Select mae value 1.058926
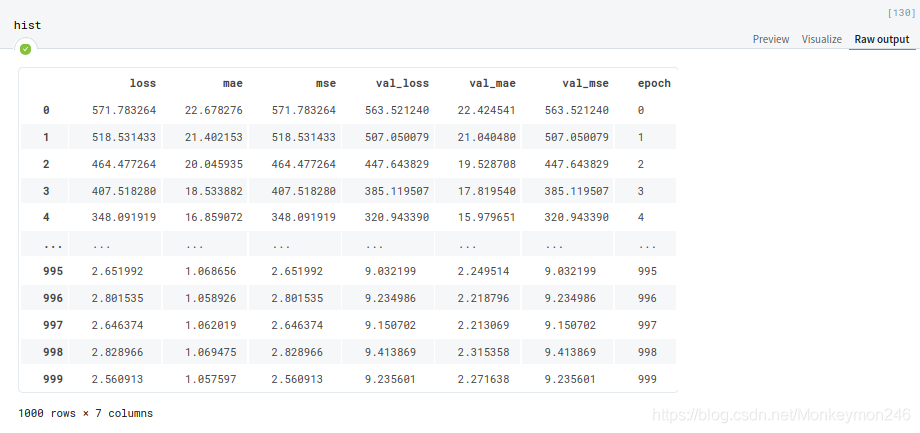920x433 pixels. pyautogui.click(x=211, y=298)
